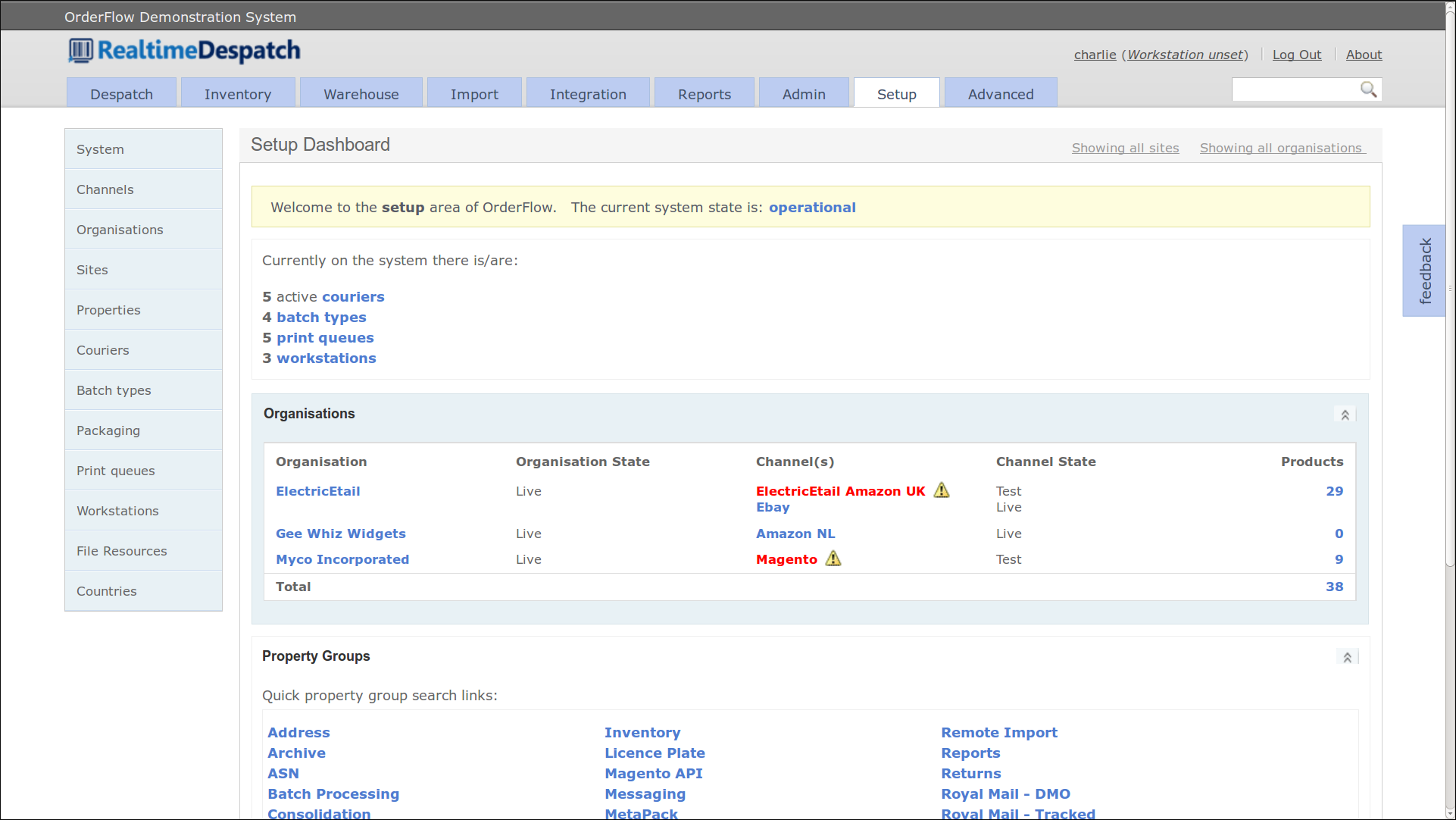Screen dimensions: 1456x820
Task: Click the warning icon next to ElectricEtail Amazon UK
Action: pyautogui.click(x=940, y=490)
